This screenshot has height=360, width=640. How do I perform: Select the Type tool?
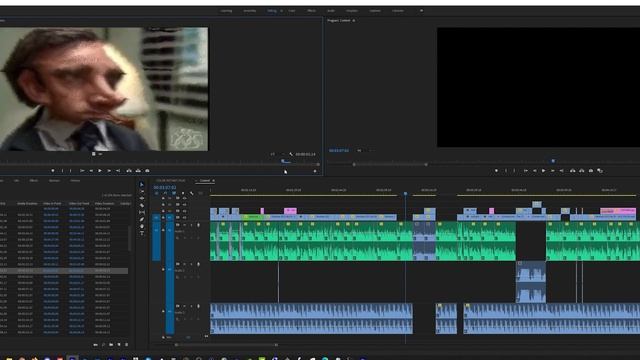point(142,233)
